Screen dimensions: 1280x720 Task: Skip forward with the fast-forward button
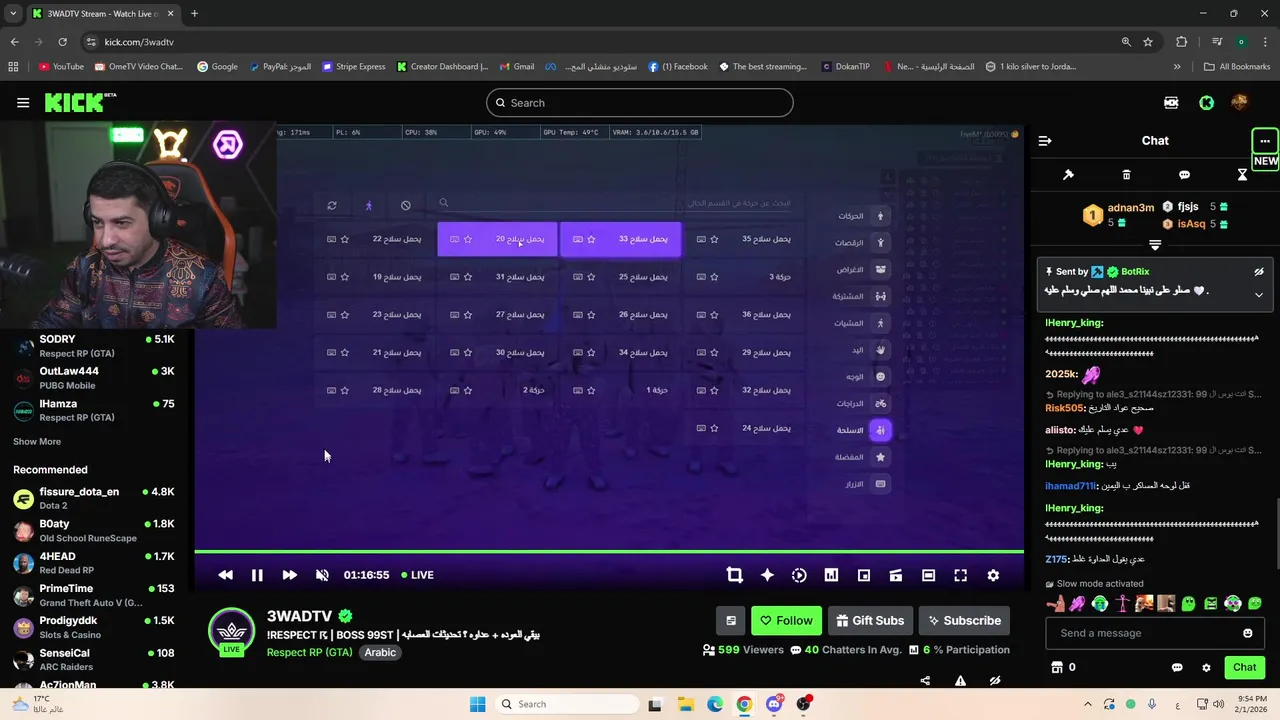point(289,575)
